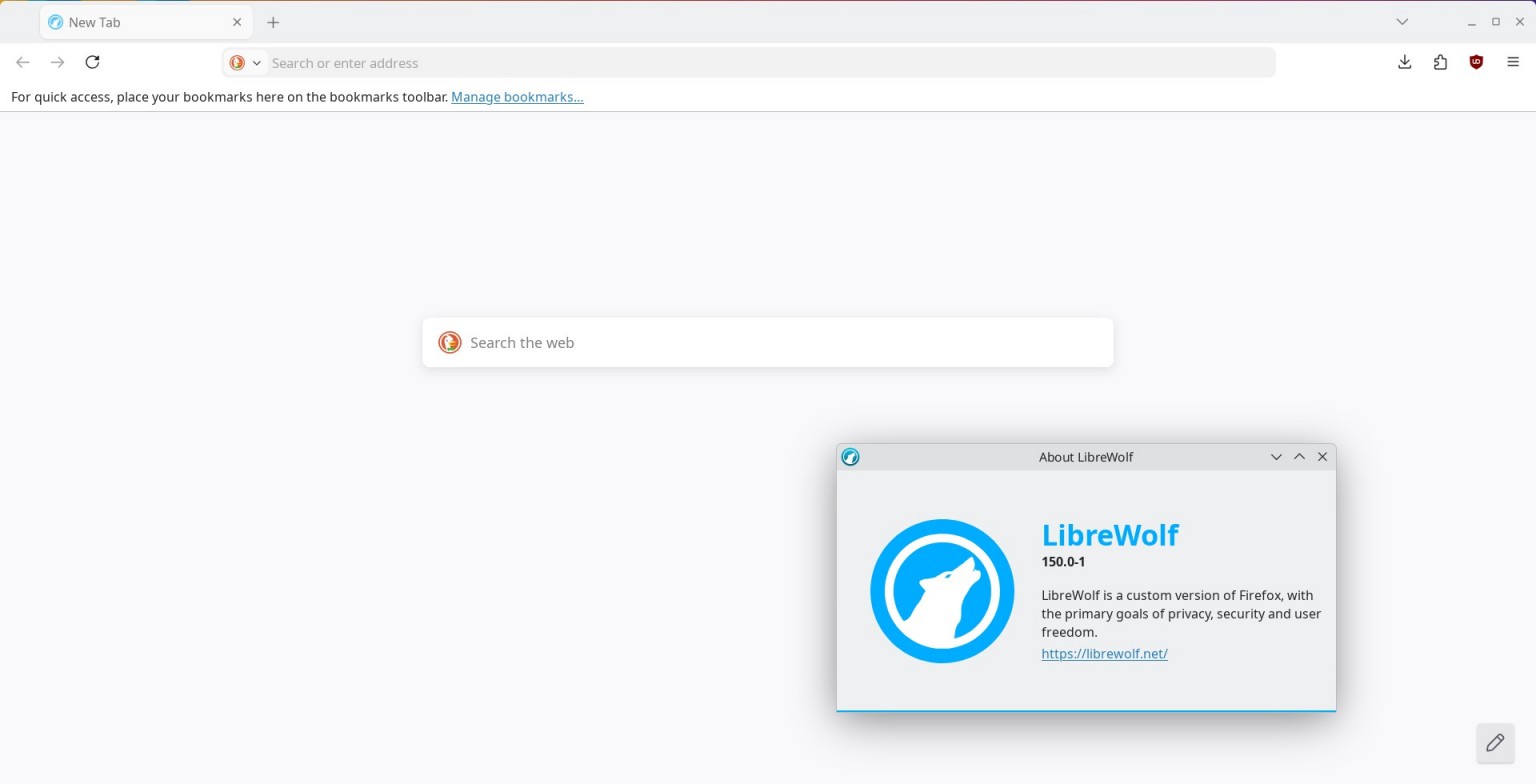Click the search engine icon in the address bar
Image resolution: width=1536 pixels, height=784 pixels.
click(x=238, y=62)
